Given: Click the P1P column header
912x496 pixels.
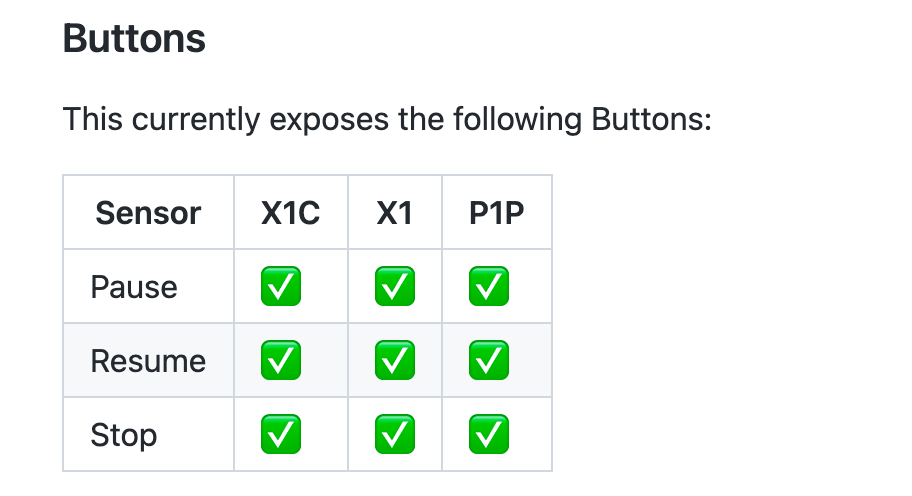Looking at the screenshot, I should (x=497, y=213).
